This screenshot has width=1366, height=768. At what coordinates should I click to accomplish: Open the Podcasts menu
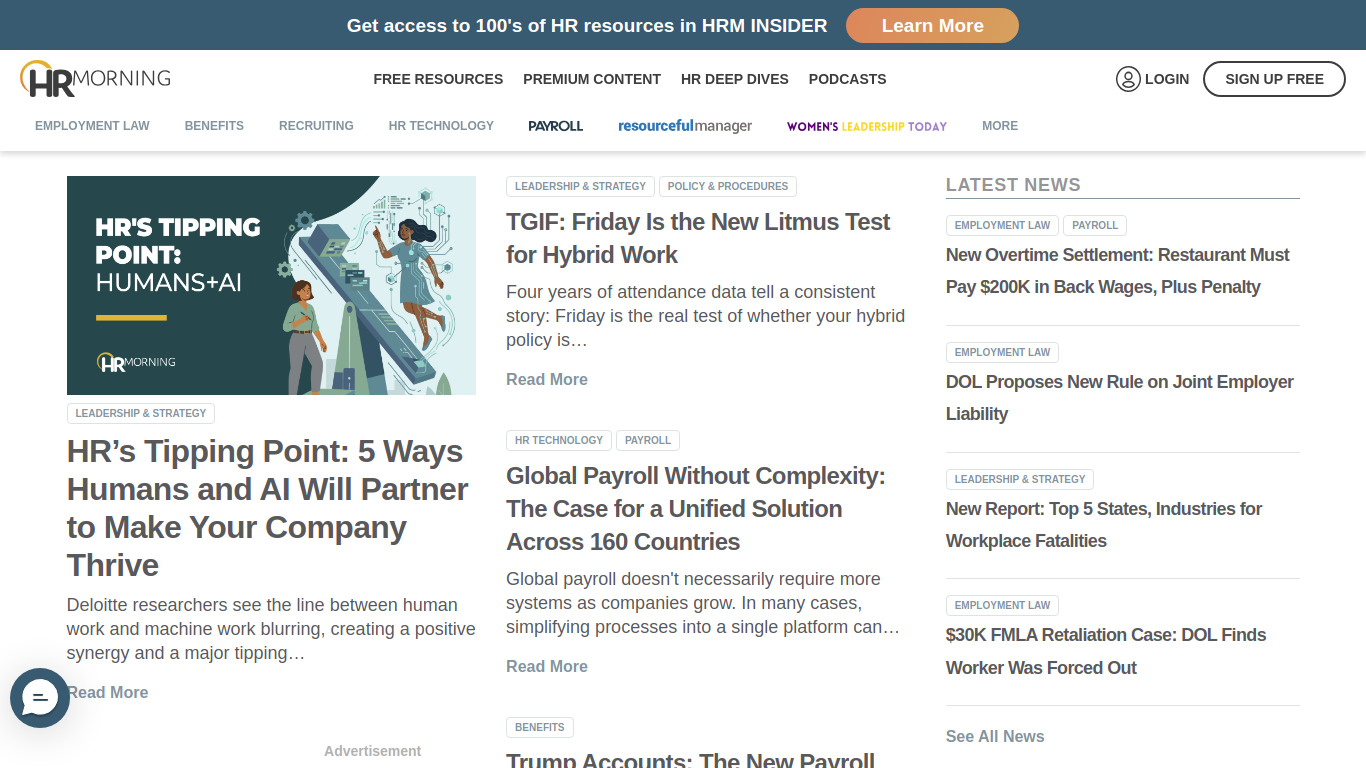(848, 79)
